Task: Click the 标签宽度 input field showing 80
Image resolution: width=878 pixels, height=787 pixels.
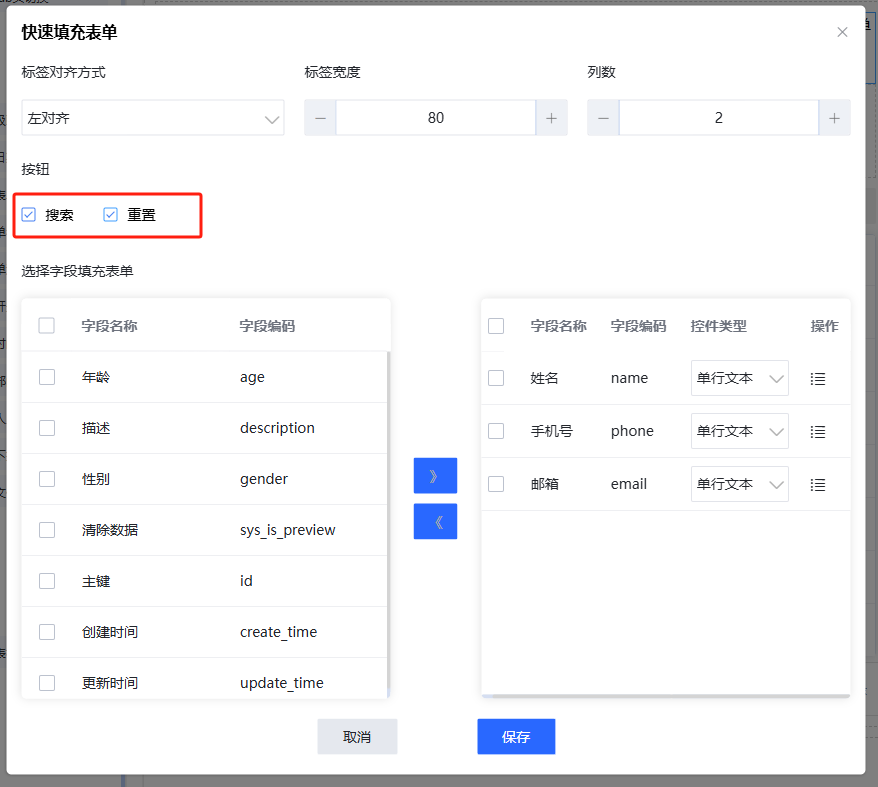Action: [436, 118]
